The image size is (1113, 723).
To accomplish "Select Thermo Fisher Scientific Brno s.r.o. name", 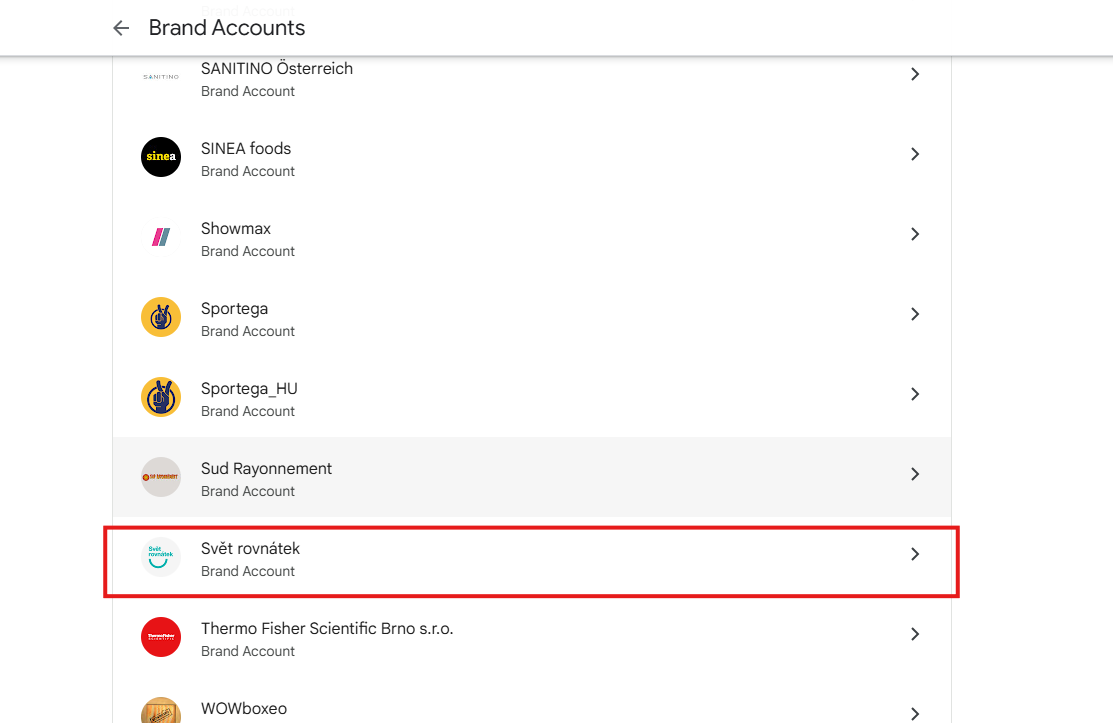I will pyautogui.click(x=327, y=629).
